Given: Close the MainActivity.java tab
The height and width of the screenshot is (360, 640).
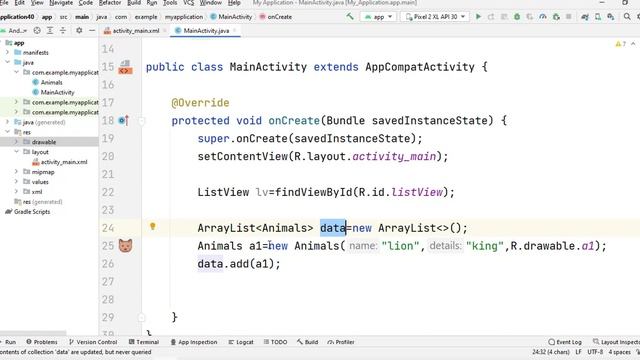Looking at the screenshot, I should (235, 31).
